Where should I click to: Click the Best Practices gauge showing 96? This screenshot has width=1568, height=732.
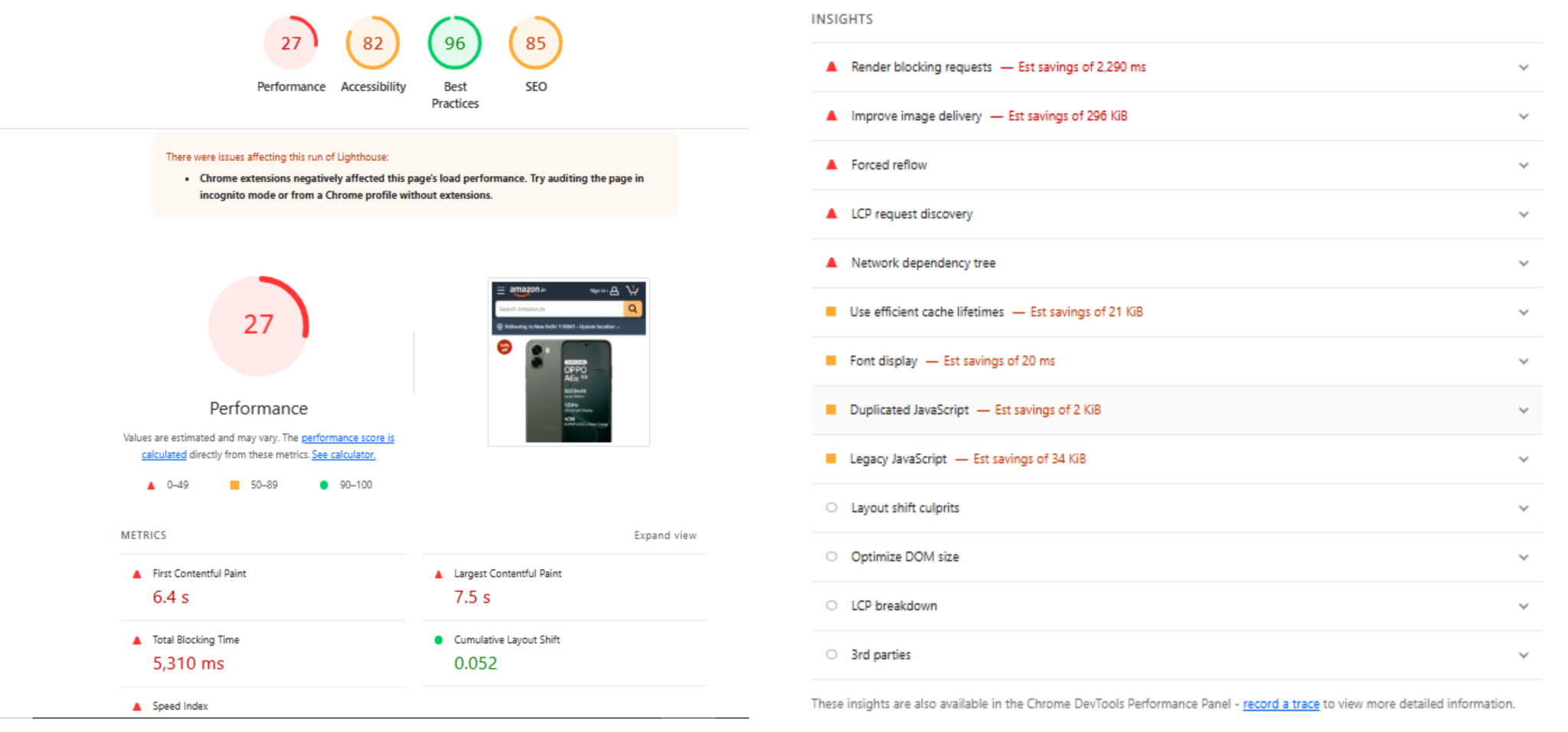tap(455, 44)
